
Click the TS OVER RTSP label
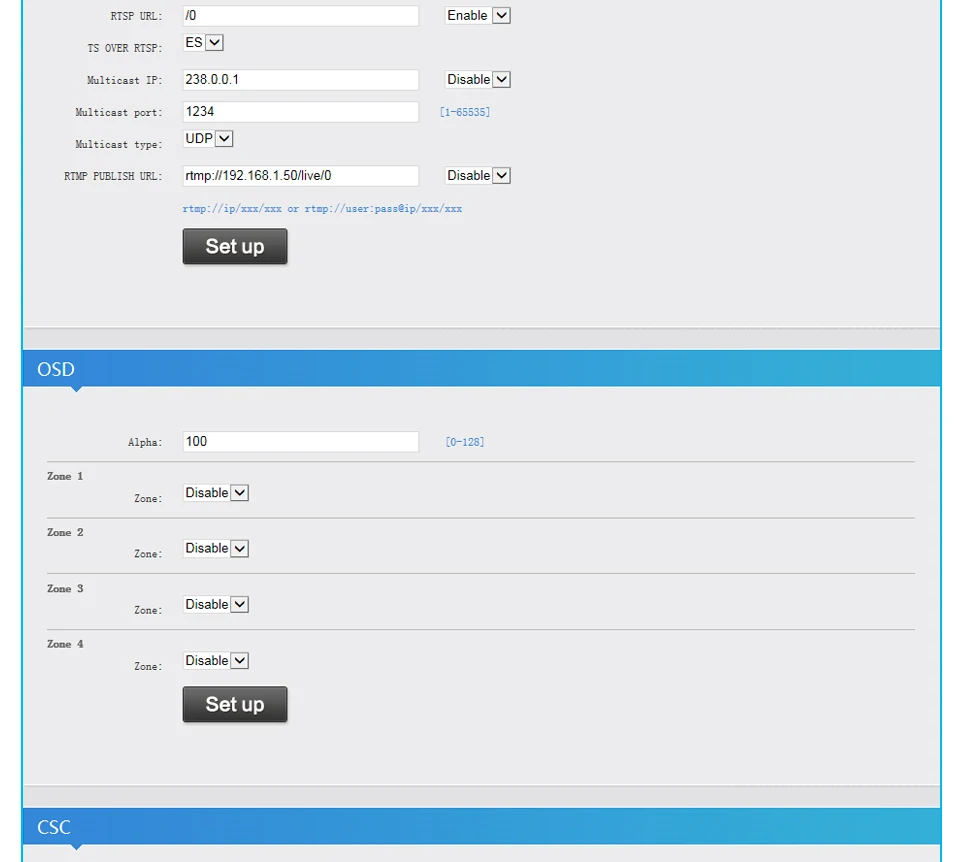point(125,48)
